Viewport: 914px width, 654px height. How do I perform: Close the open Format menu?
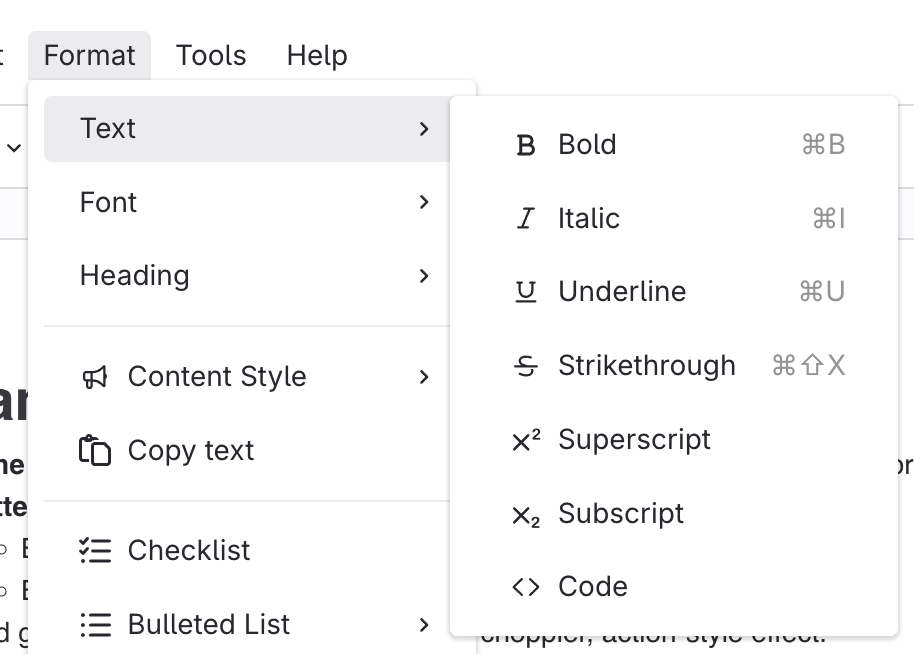click(90, 55)
